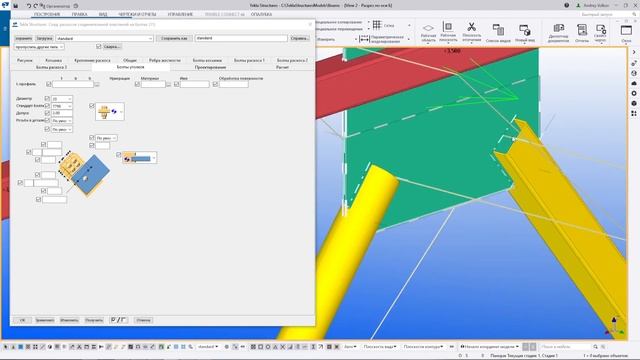Toggle the Обработка поверхности checkbox
Screen dimensions: 640x360
215,84
